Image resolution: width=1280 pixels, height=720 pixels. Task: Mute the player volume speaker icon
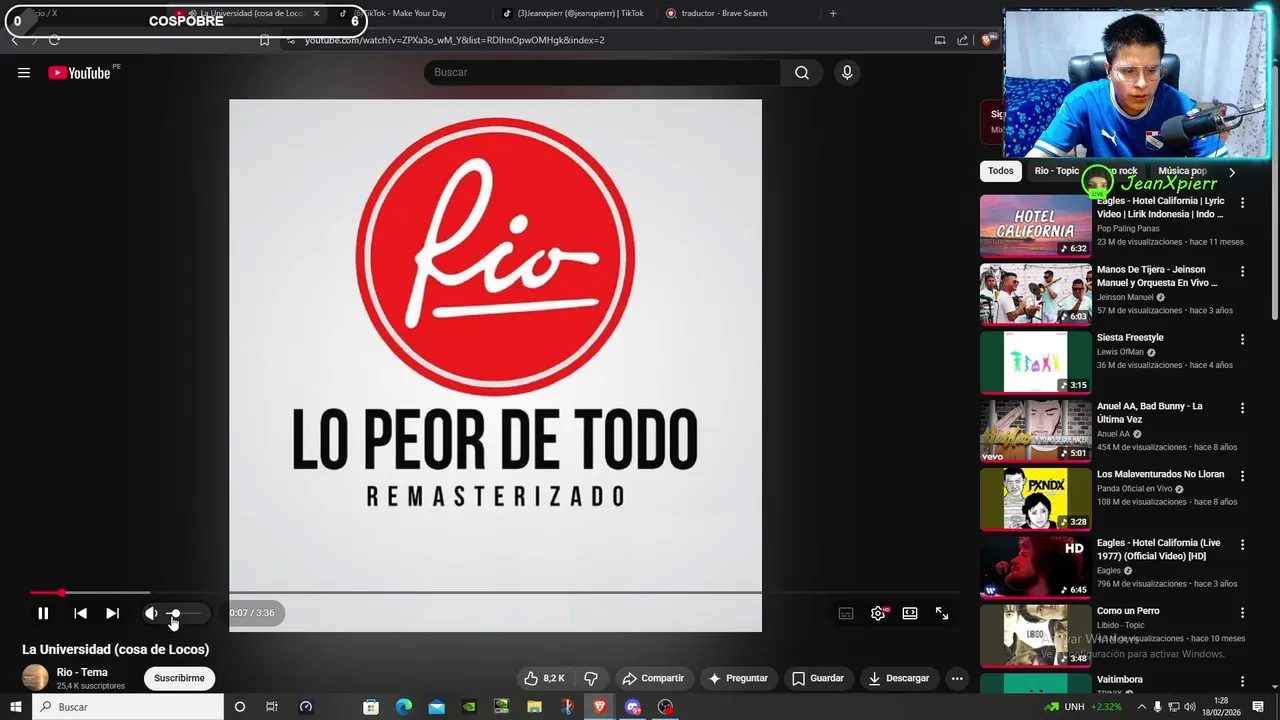coord(151,613)
